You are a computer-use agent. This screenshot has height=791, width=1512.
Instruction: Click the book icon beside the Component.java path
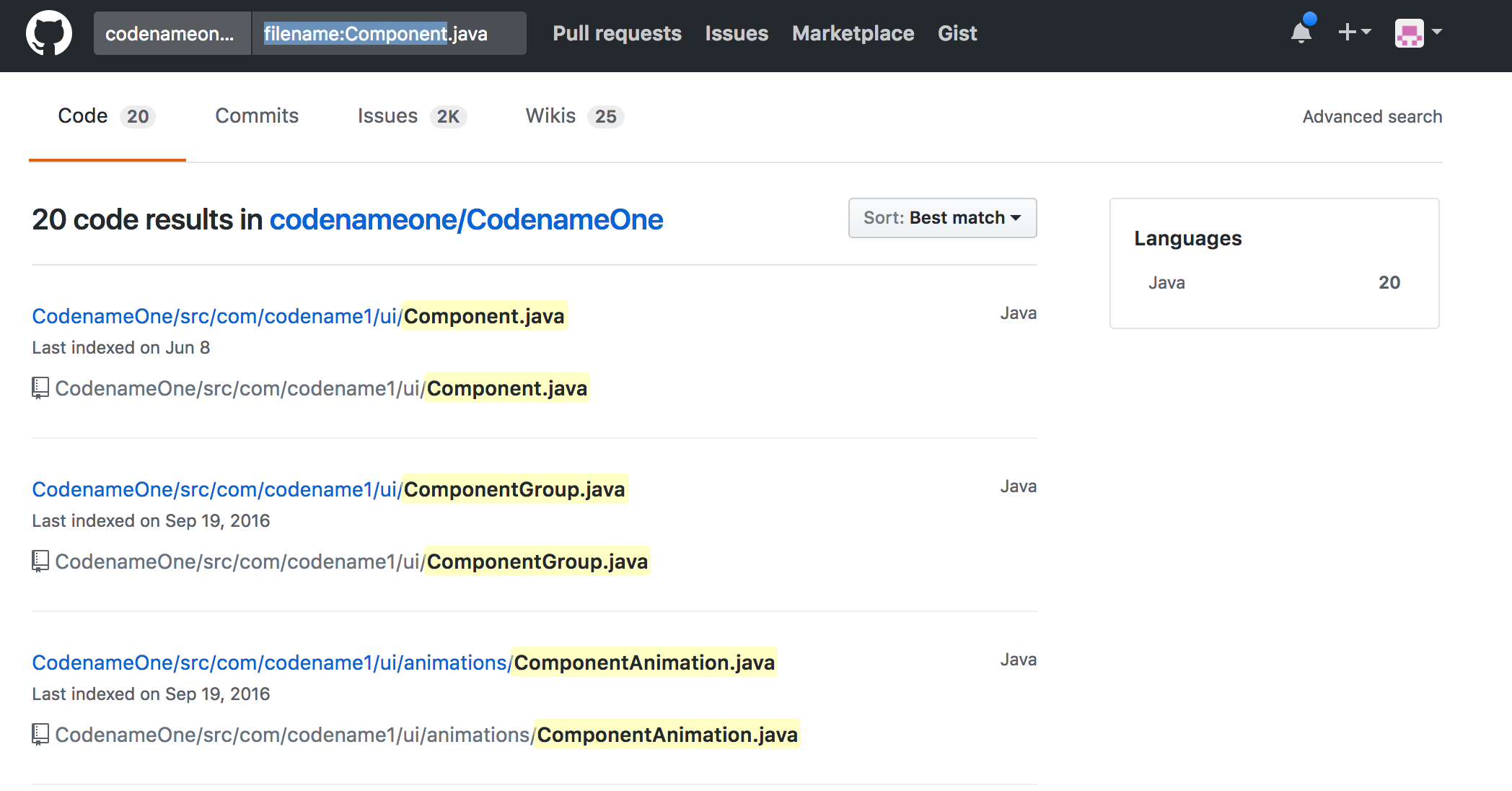point(40,388)
